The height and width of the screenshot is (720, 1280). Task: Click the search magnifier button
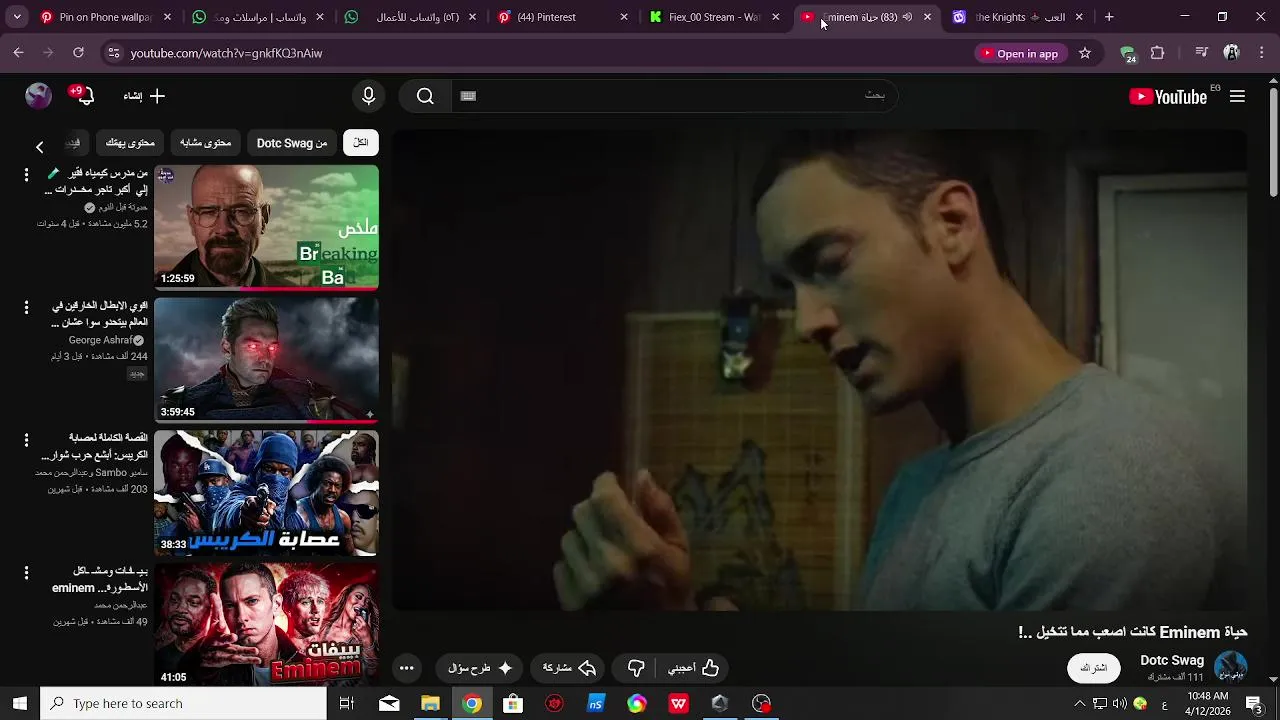(425, 96)
